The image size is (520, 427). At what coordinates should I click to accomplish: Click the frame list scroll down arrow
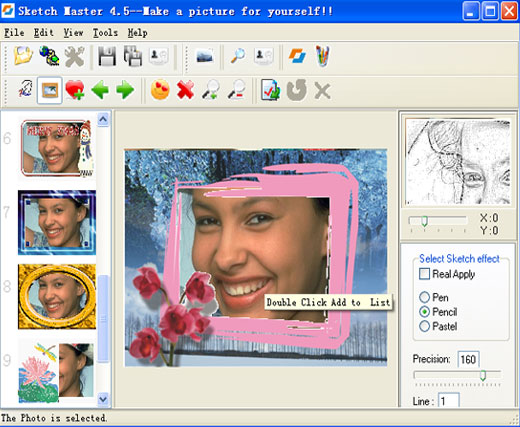point(103,399)
